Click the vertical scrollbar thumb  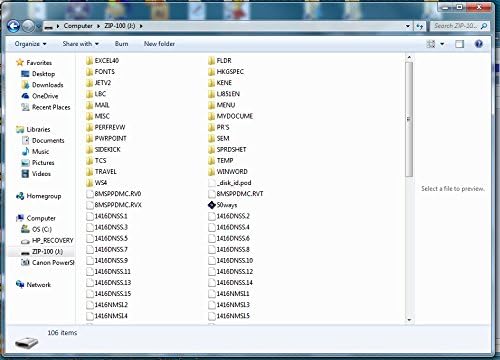tap(409, 119)
